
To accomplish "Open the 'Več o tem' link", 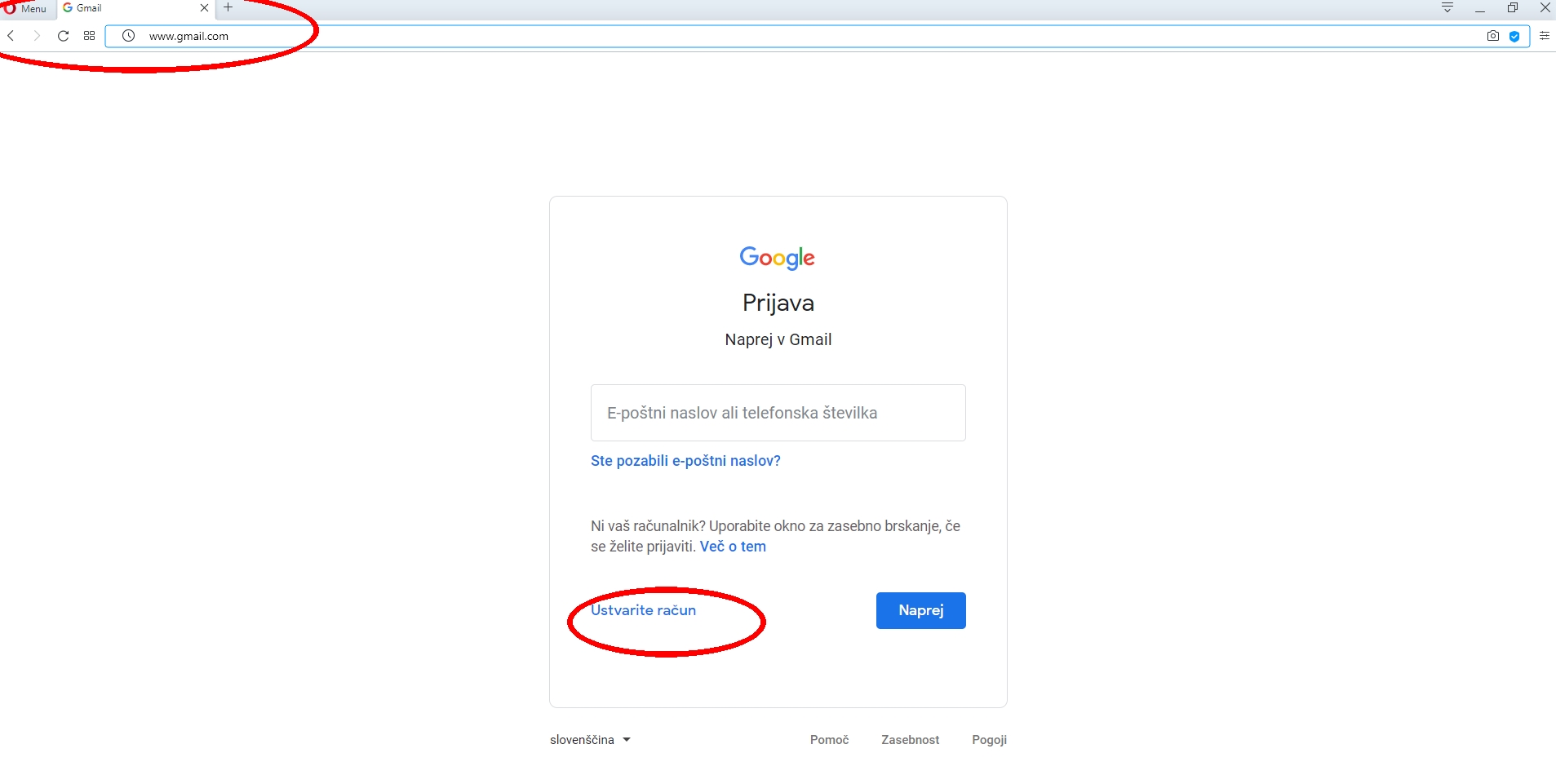I will tap(733, 547).
